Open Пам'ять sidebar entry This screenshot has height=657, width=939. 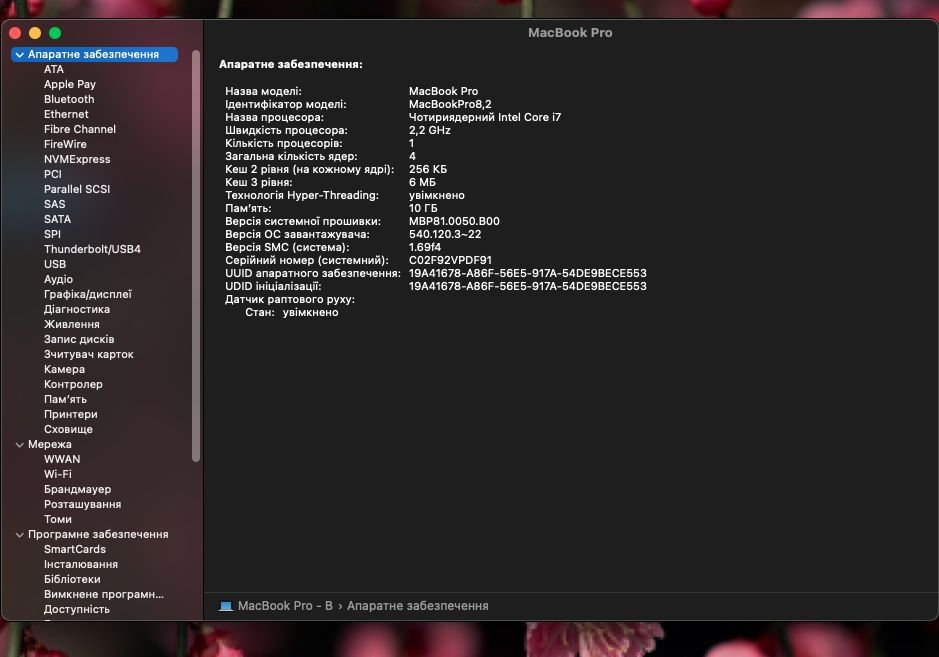[65, 399]
